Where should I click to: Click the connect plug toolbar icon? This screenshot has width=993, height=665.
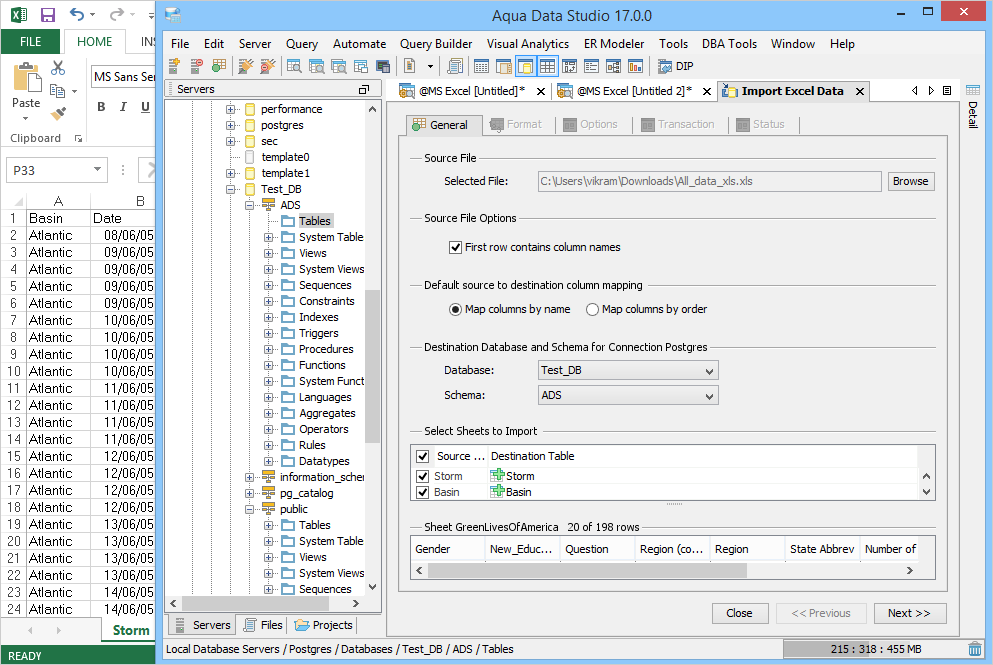coord(246,66)
